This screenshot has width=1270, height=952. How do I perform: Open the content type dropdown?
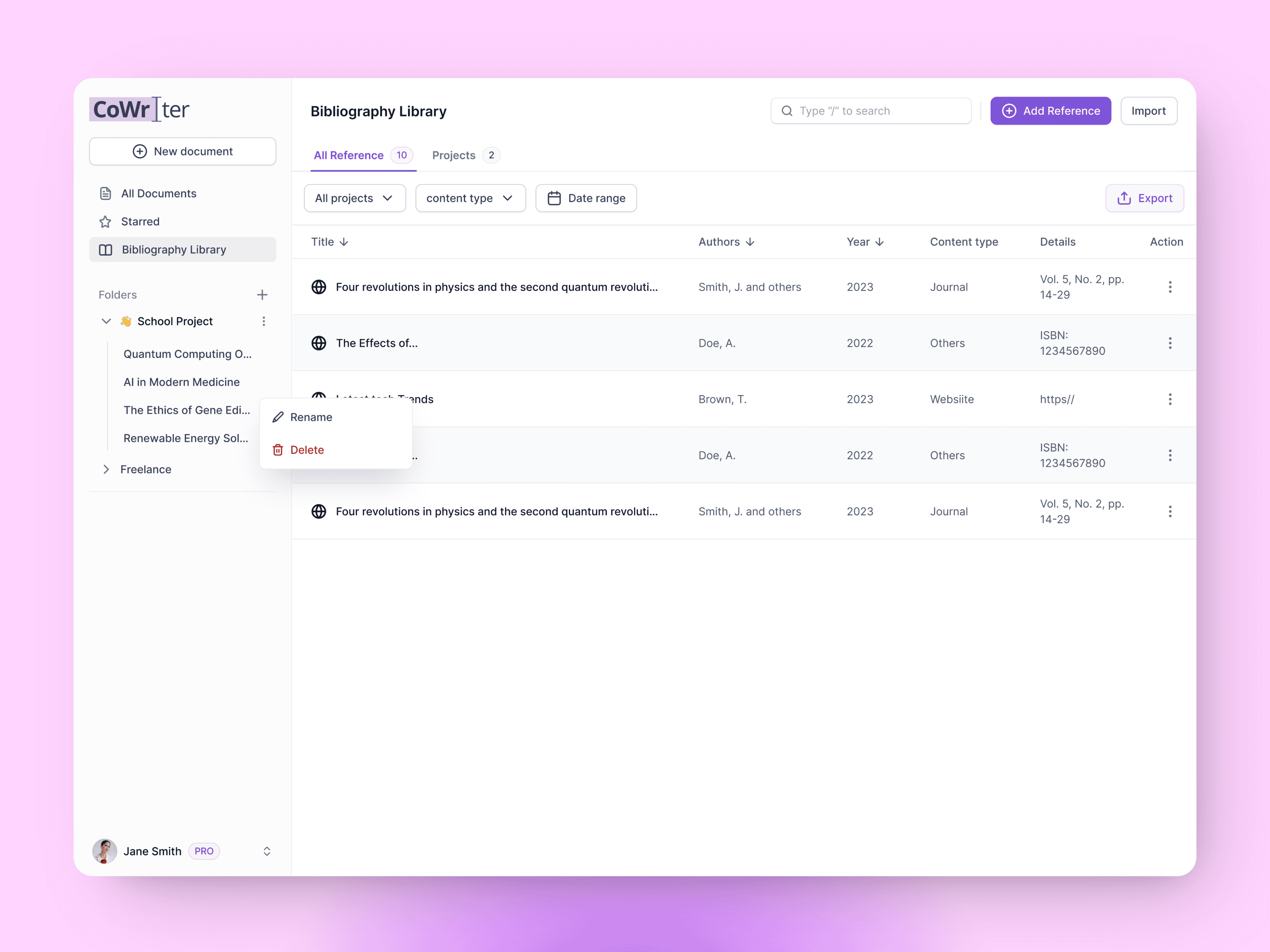[x=470, y=198]
